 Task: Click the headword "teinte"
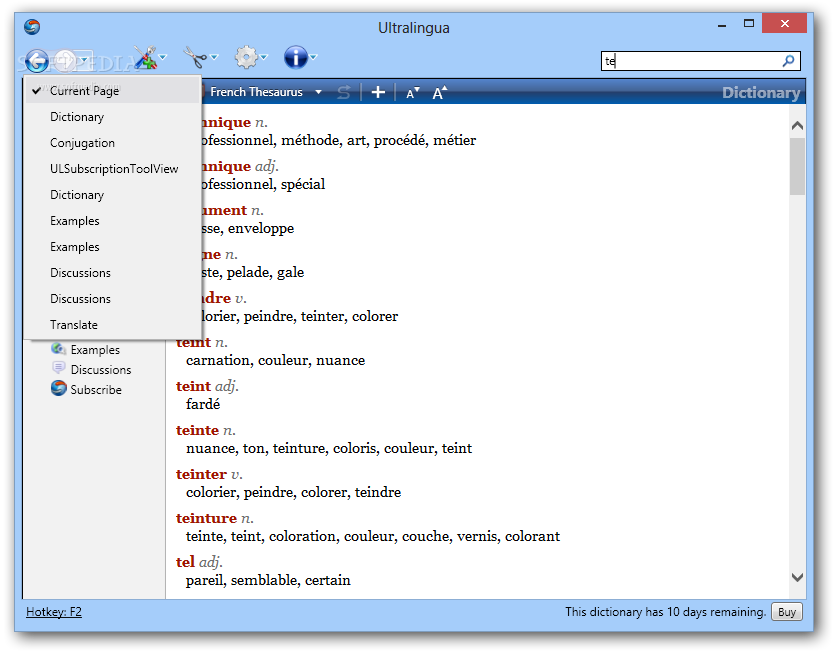coord(197,430)
